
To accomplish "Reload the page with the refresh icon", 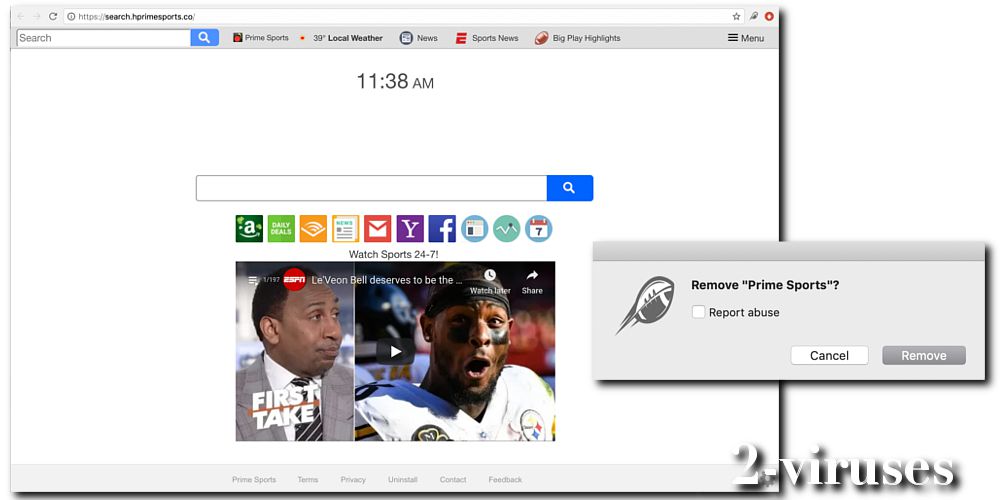I will 53,17.
